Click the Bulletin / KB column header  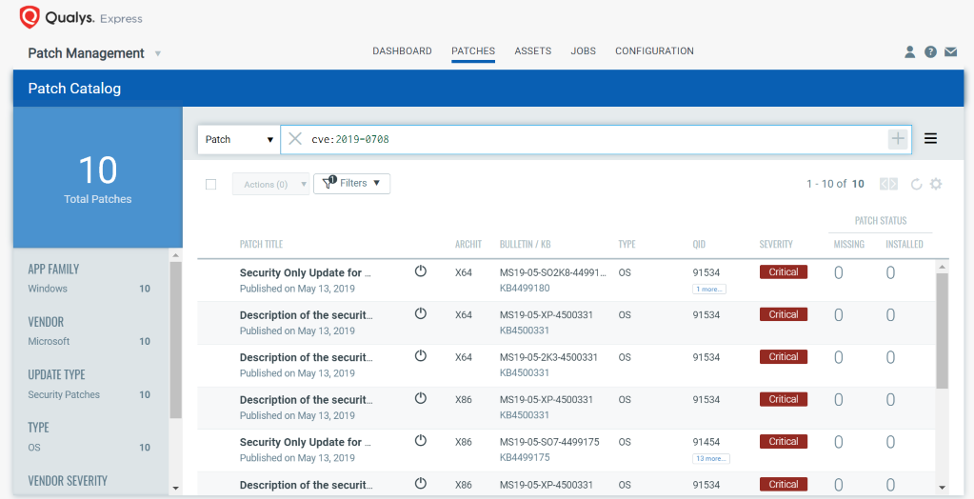coord(525,244)
